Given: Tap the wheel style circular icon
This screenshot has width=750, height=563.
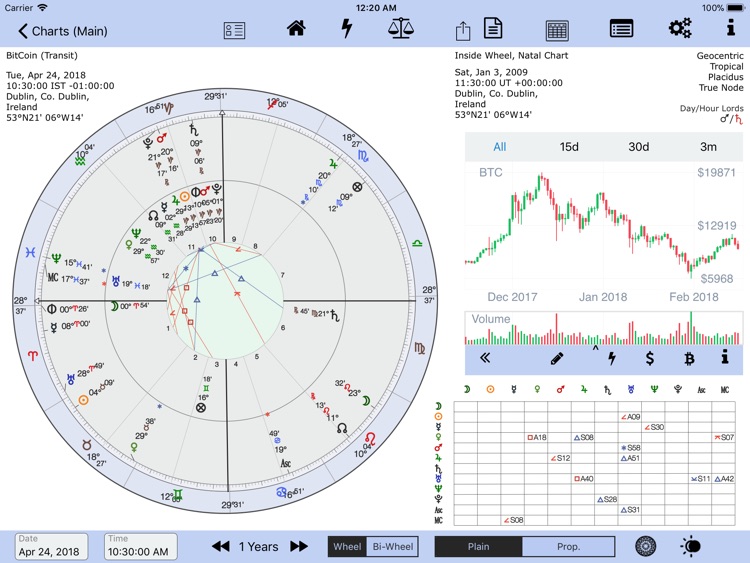Looking at the screenshot, I should pyautogui.click(x=645, y=546).
